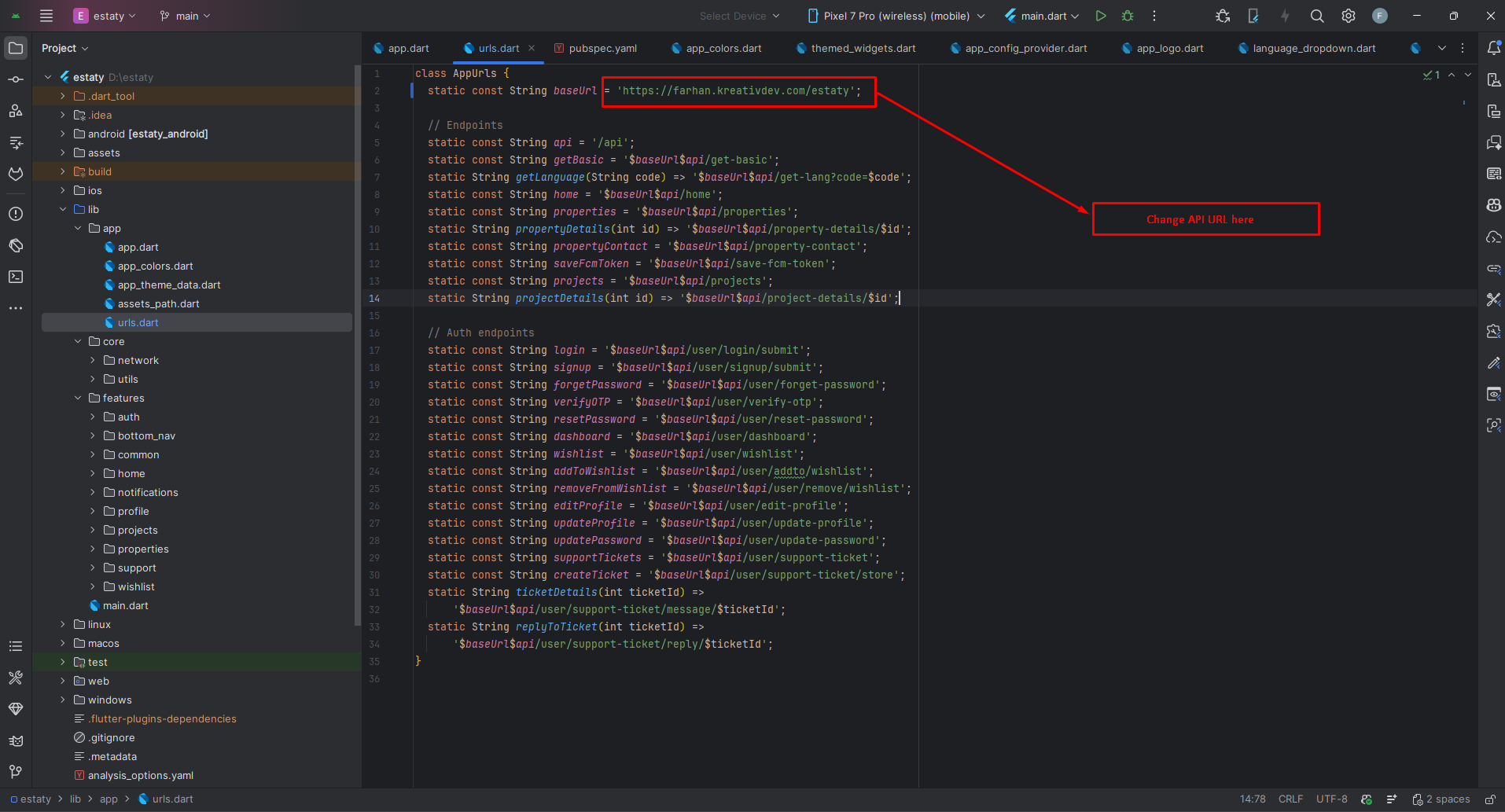This screenshot has width=1505, height=812.
Task: Click 14:78 cursor position indicator
Action: tap(1253, 799)
